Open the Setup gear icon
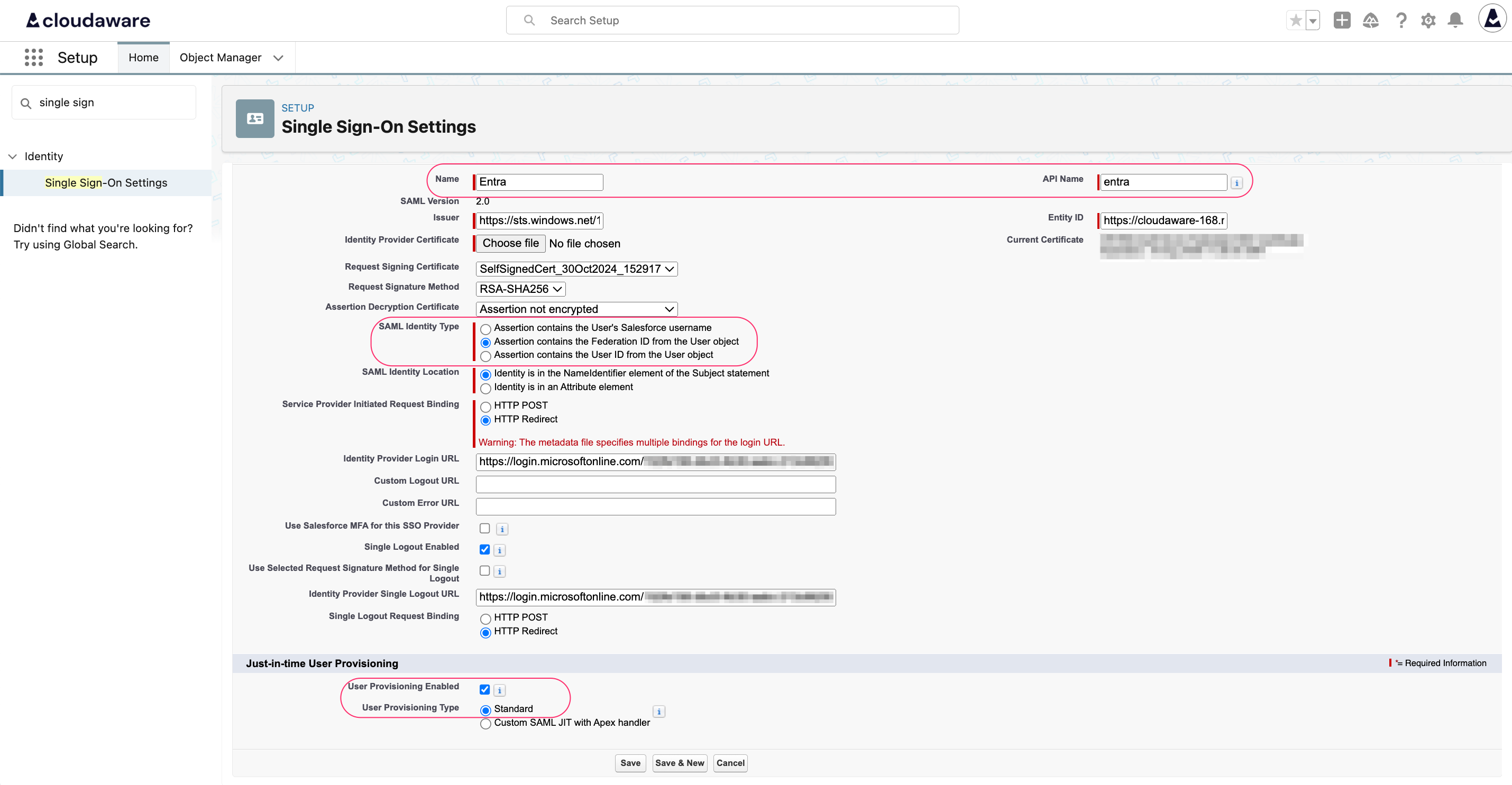The height and width of the screenshot is (785, 1512). pos(1428,20)
